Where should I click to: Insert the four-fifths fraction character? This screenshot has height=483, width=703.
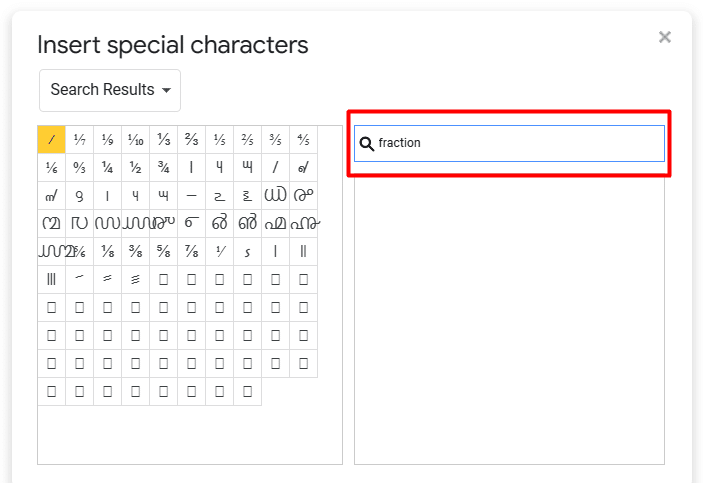303,140
